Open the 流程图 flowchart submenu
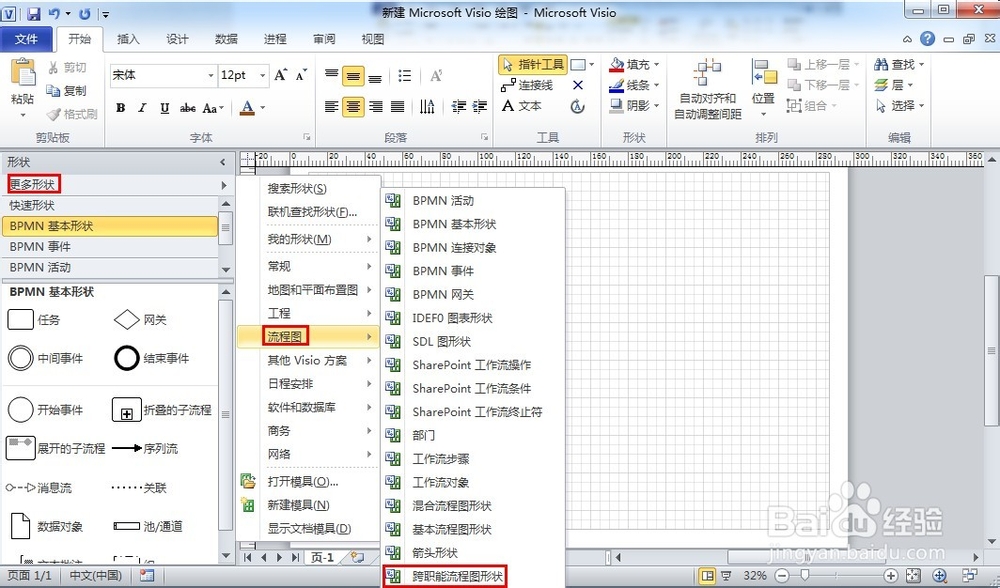 307,337
